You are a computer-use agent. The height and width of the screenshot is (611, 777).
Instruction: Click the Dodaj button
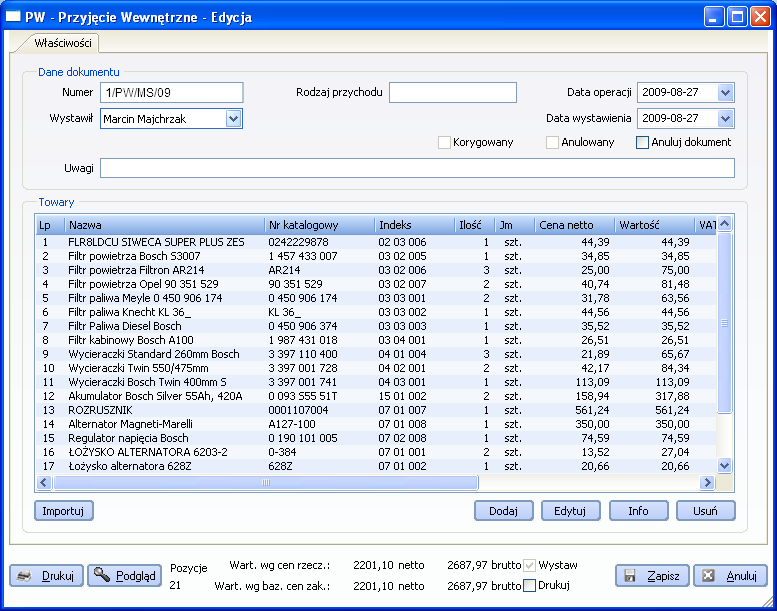point(503,511)
